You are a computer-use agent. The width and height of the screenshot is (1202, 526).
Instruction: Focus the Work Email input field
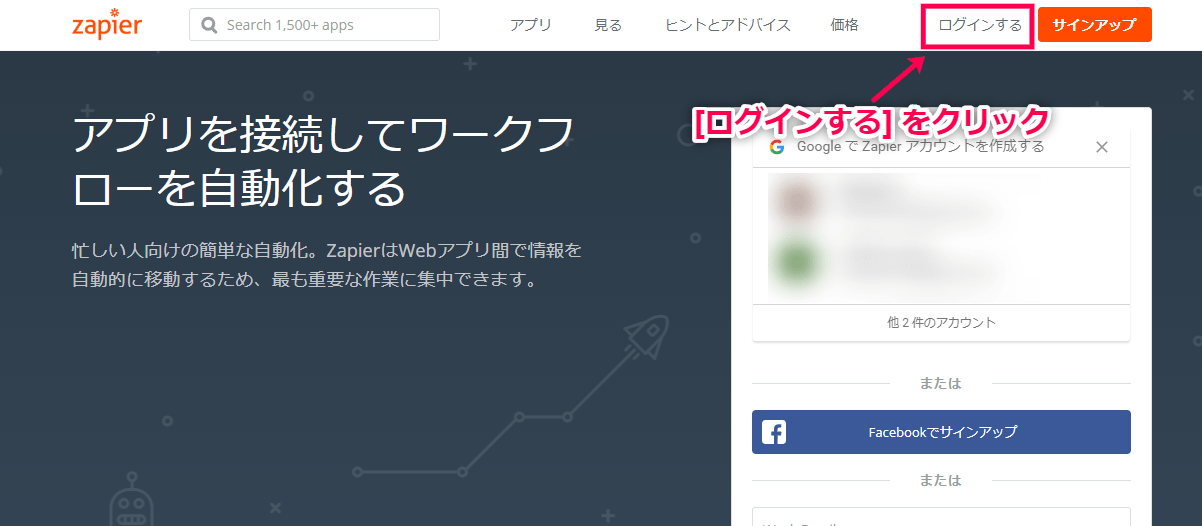[941, 517]
